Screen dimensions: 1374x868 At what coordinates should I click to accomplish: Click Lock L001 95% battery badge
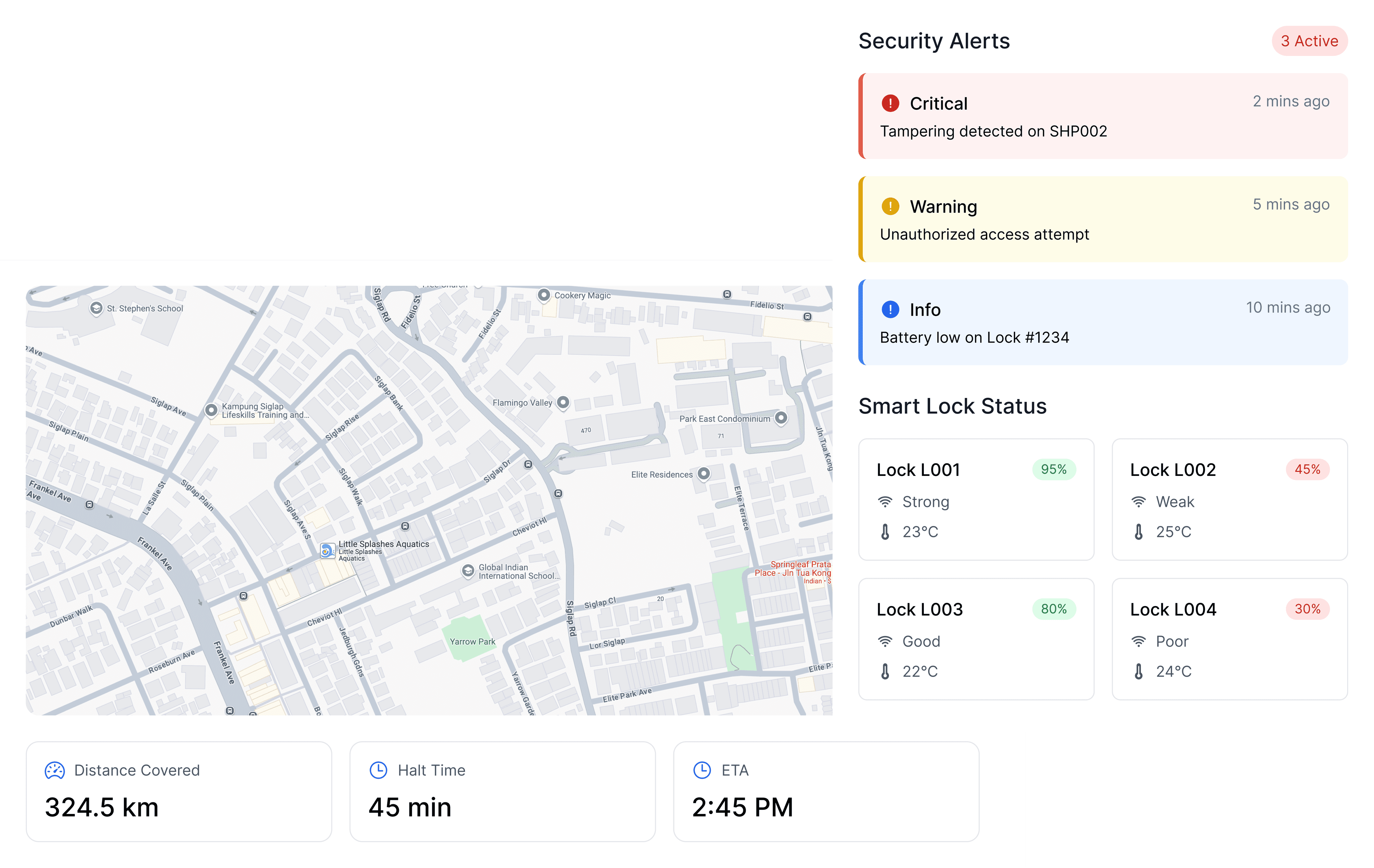(1053, 469)
